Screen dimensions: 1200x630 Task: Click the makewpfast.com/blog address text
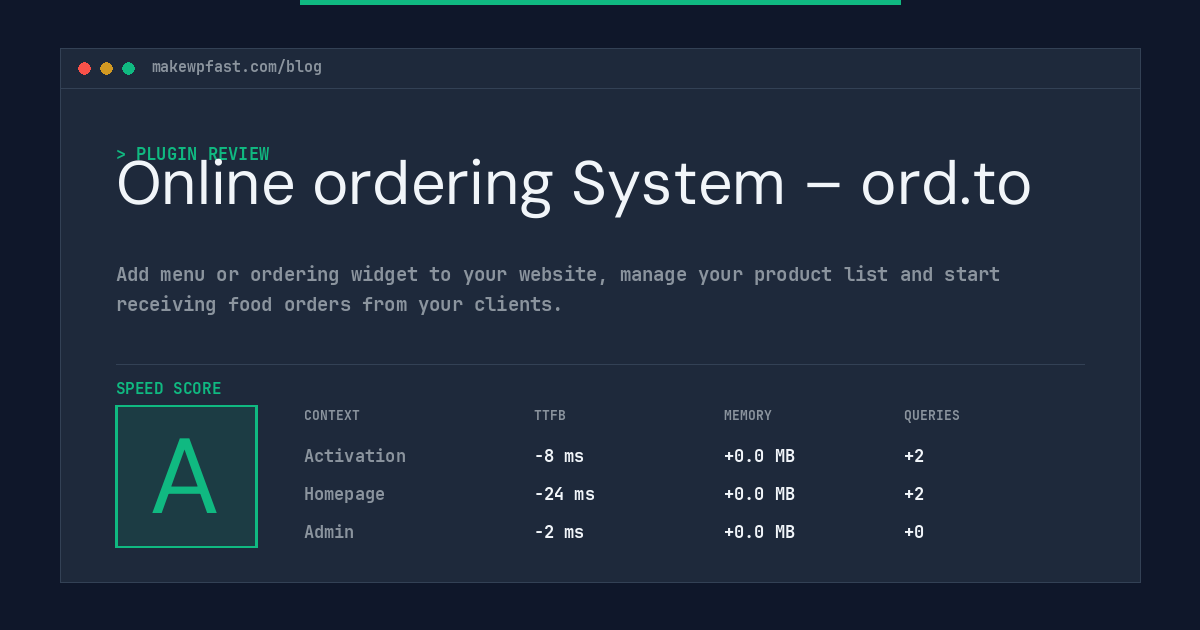pos(237,67)
